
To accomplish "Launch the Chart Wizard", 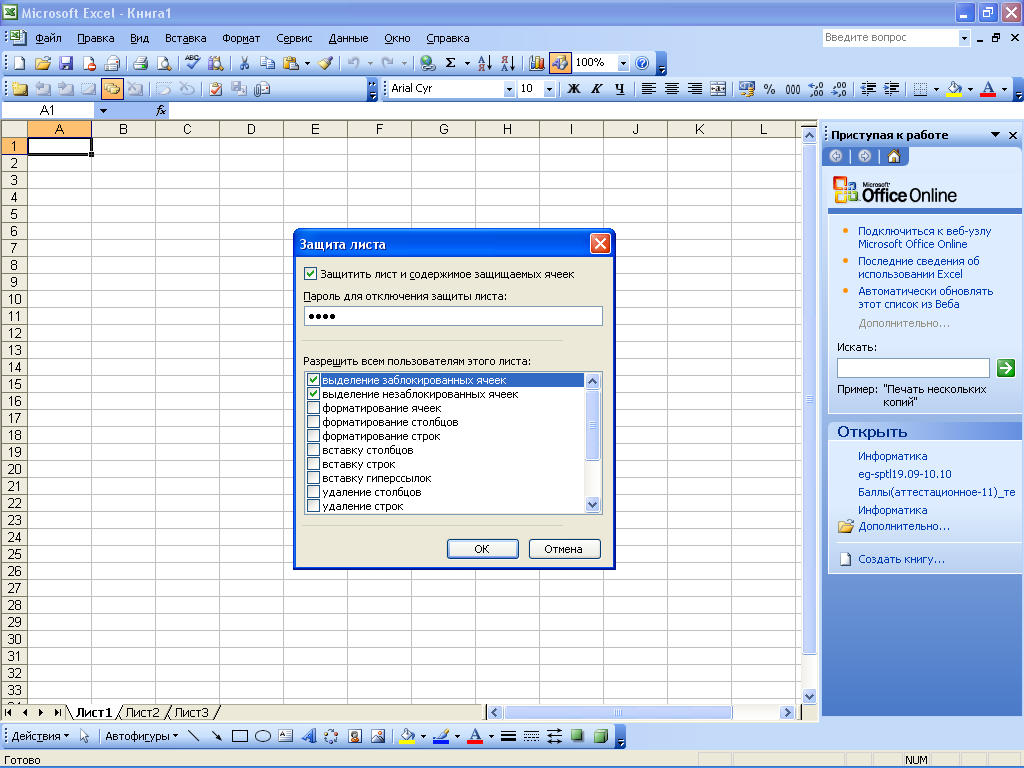I will click(x=537, y=63).
